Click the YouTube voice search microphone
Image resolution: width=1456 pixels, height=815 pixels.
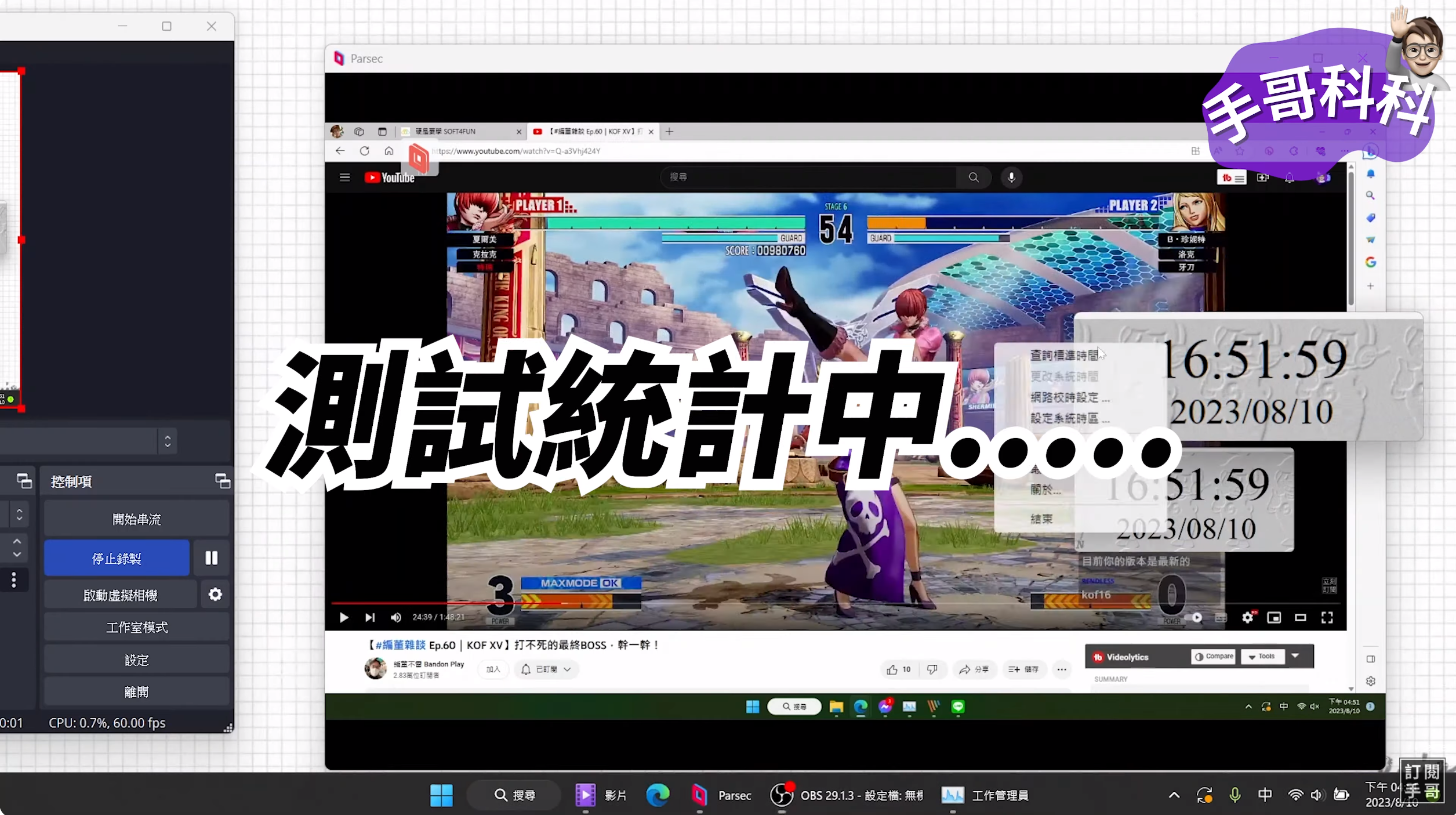pyautogui.click(x=1011, y=178)
